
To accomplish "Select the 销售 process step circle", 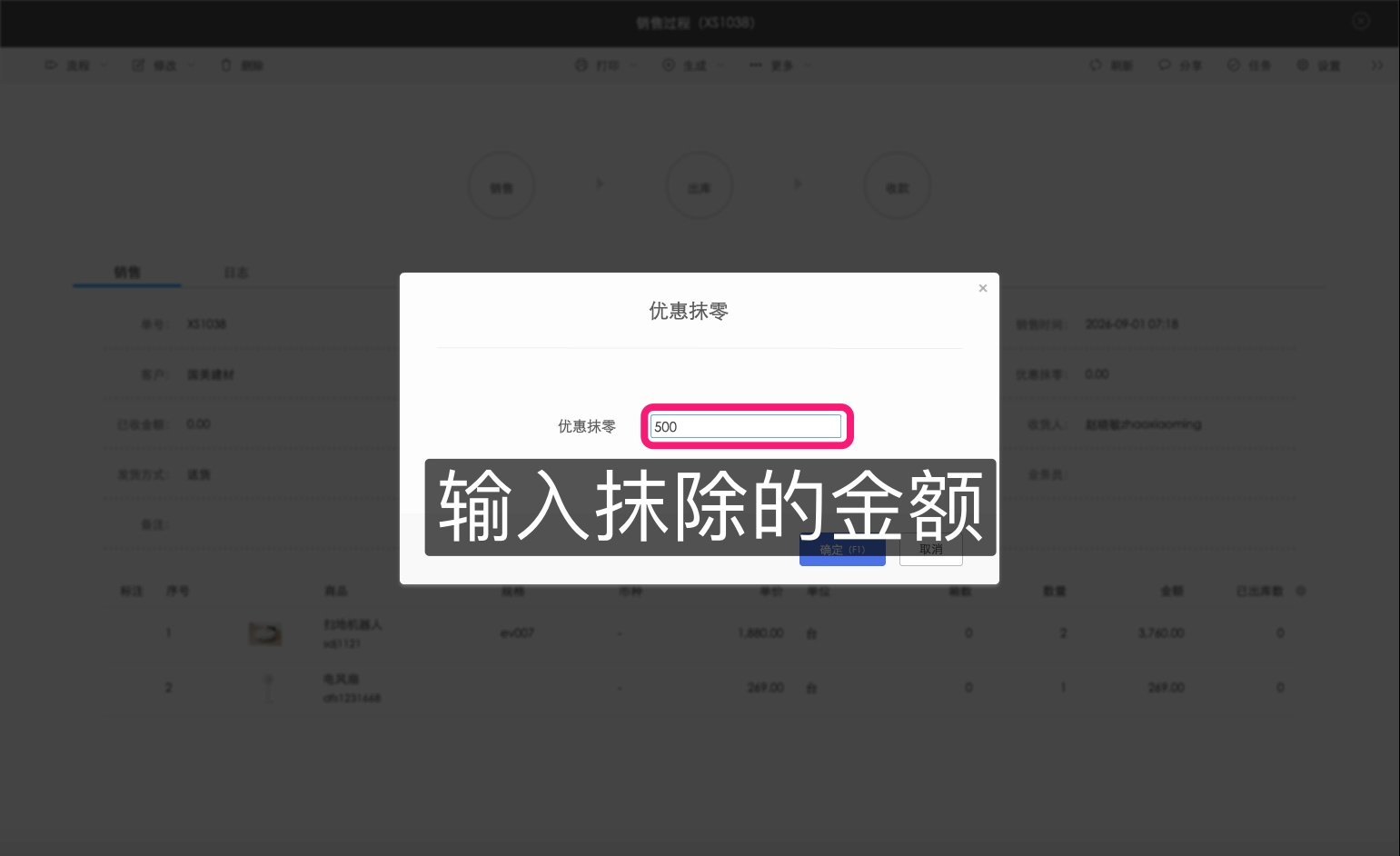I will [501, 186].
